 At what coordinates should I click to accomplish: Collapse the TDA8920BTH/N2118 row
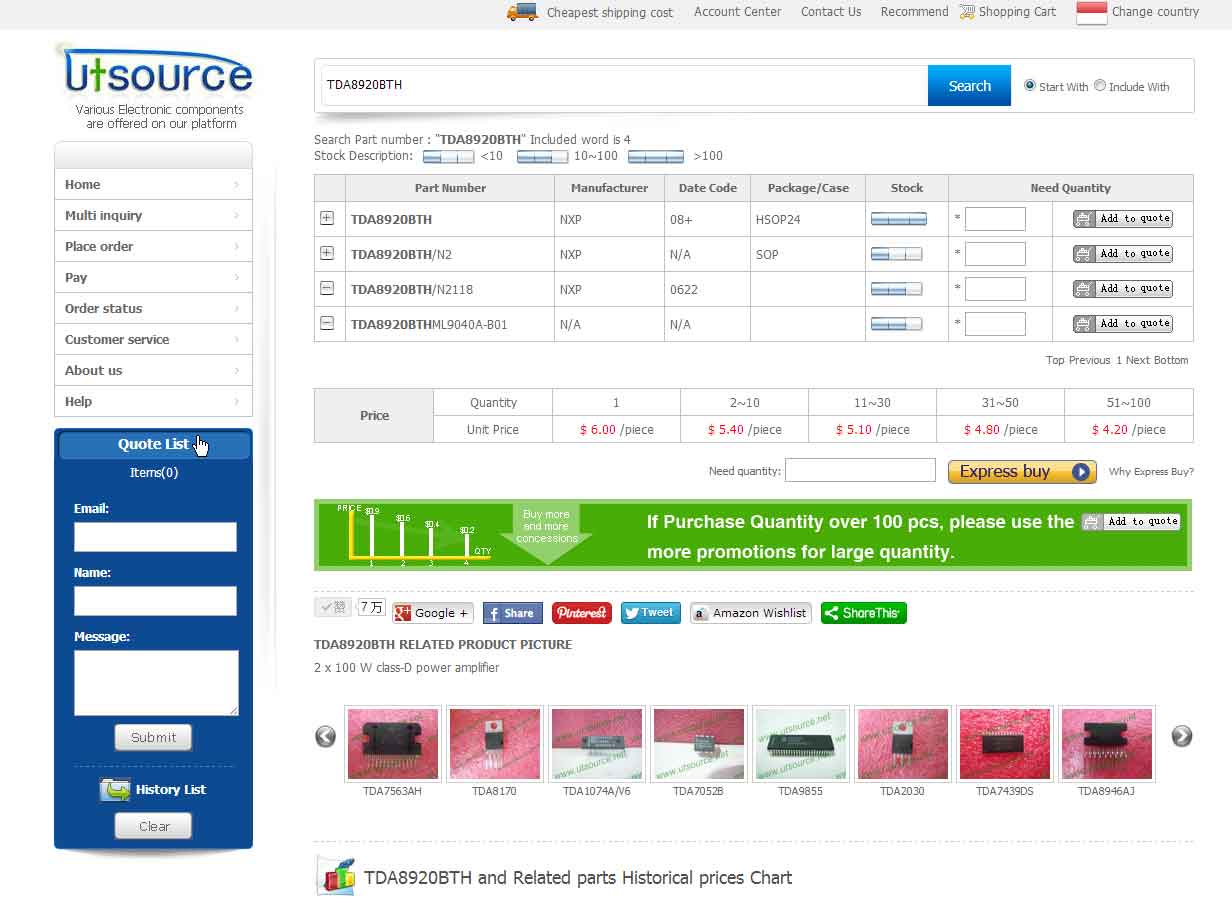(x=327, y=288)
